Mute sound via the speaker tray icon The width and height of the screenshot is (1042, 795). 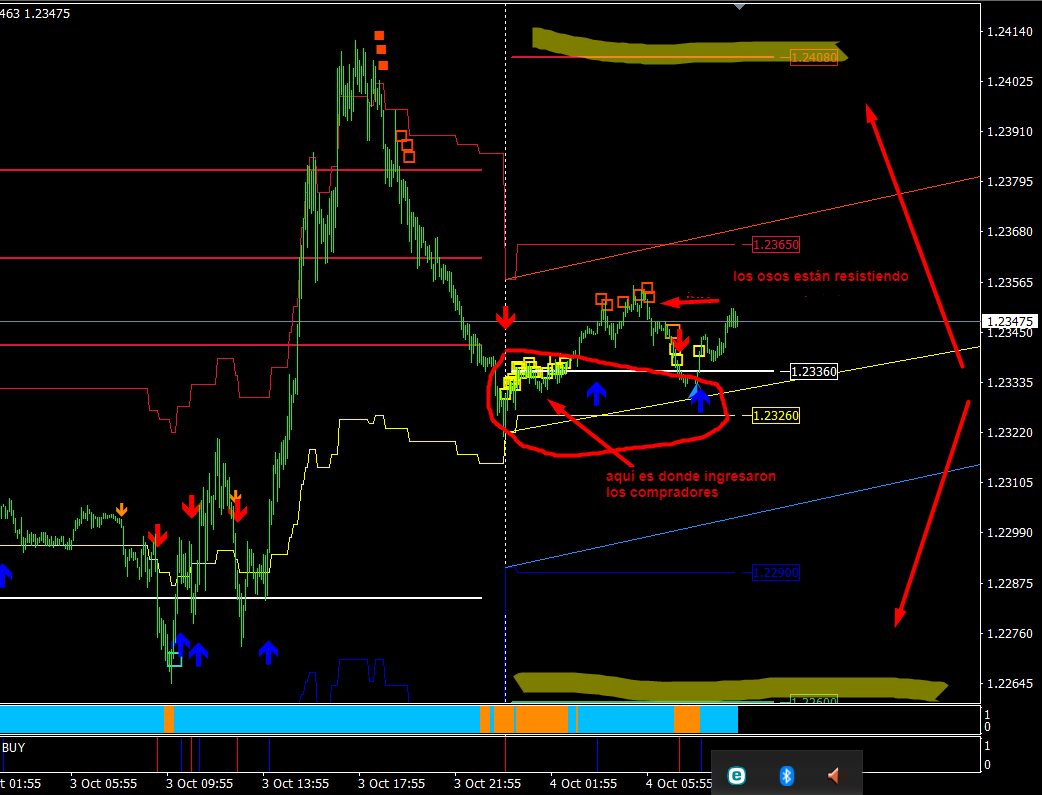pyautogui.click(x=833, y=775)
